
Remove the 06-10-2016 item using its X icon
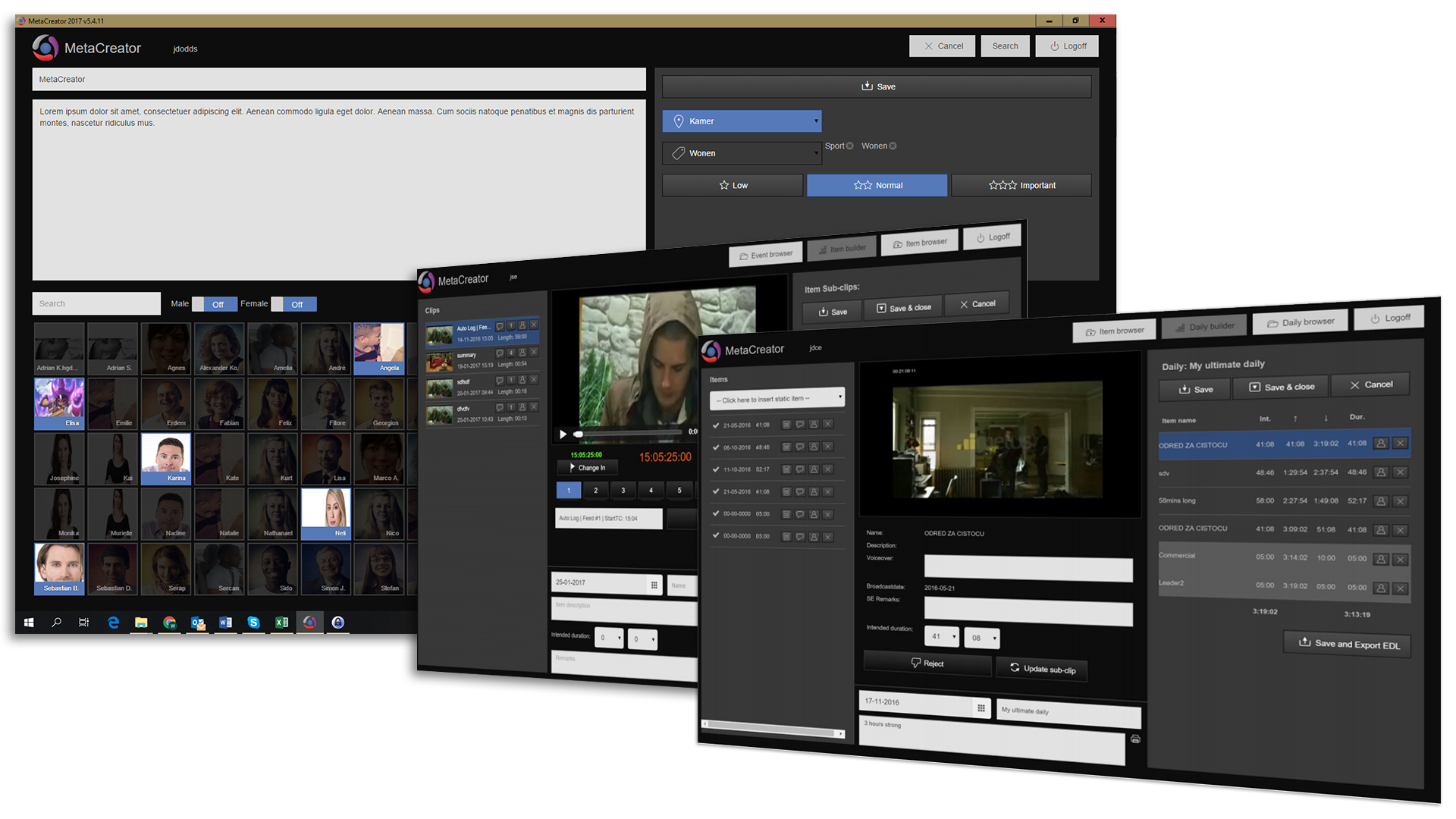pyautogui.click(x=827, y=447)
